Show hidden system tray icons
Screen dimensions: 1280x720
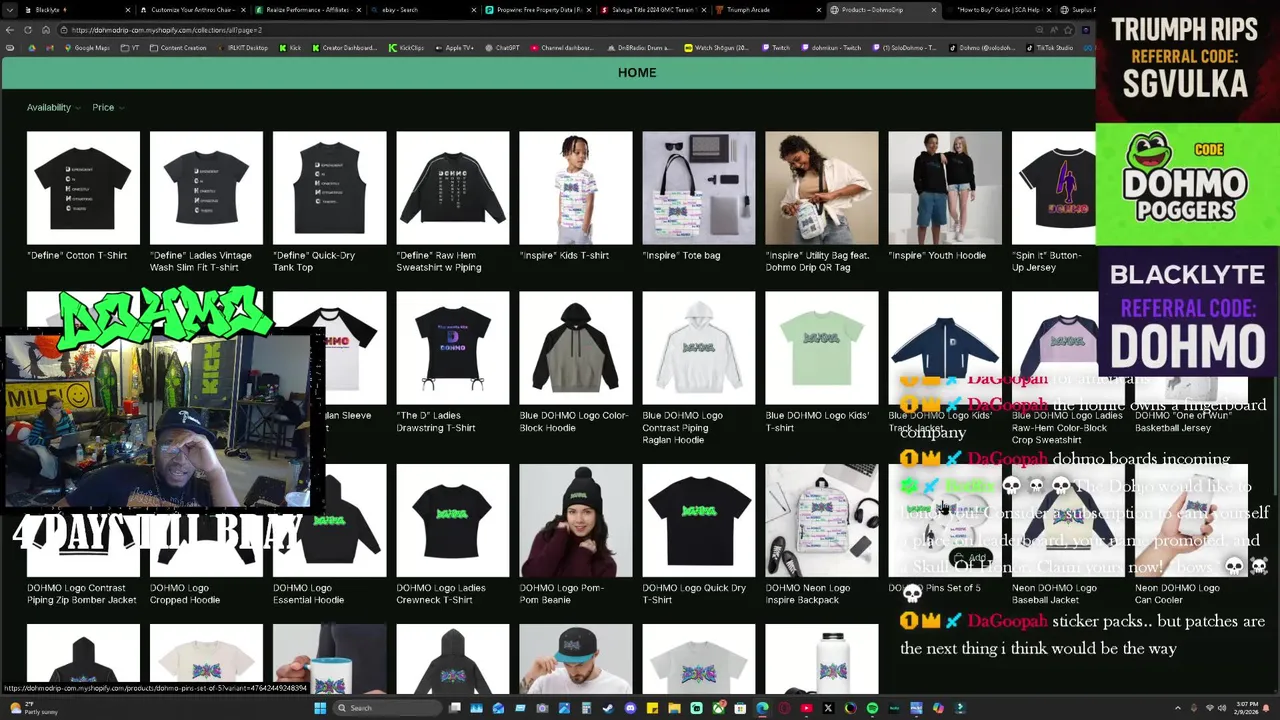[1177, 708]
